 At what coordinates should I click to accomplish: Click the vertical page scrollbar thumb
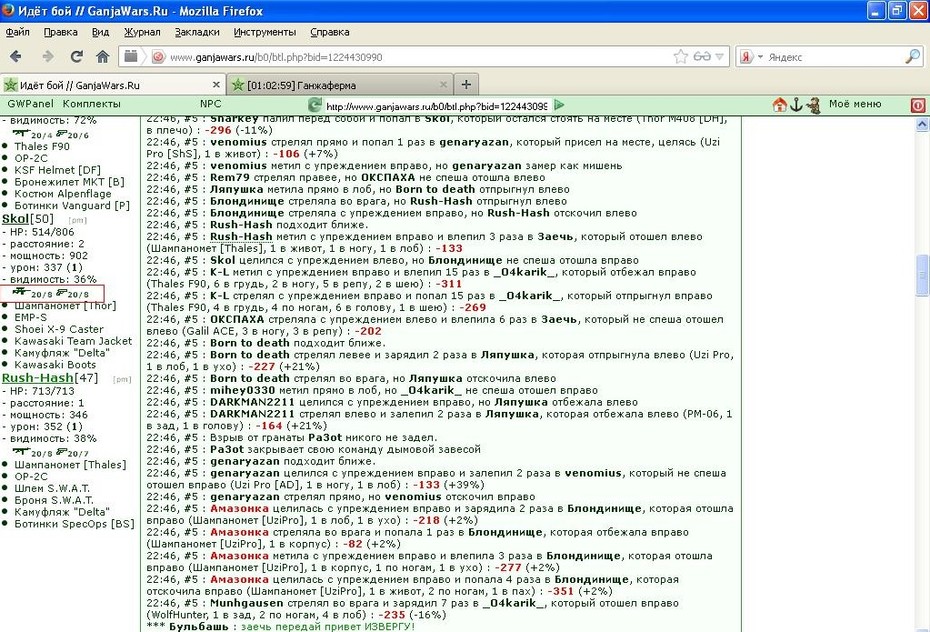click(x=922, y=274)
